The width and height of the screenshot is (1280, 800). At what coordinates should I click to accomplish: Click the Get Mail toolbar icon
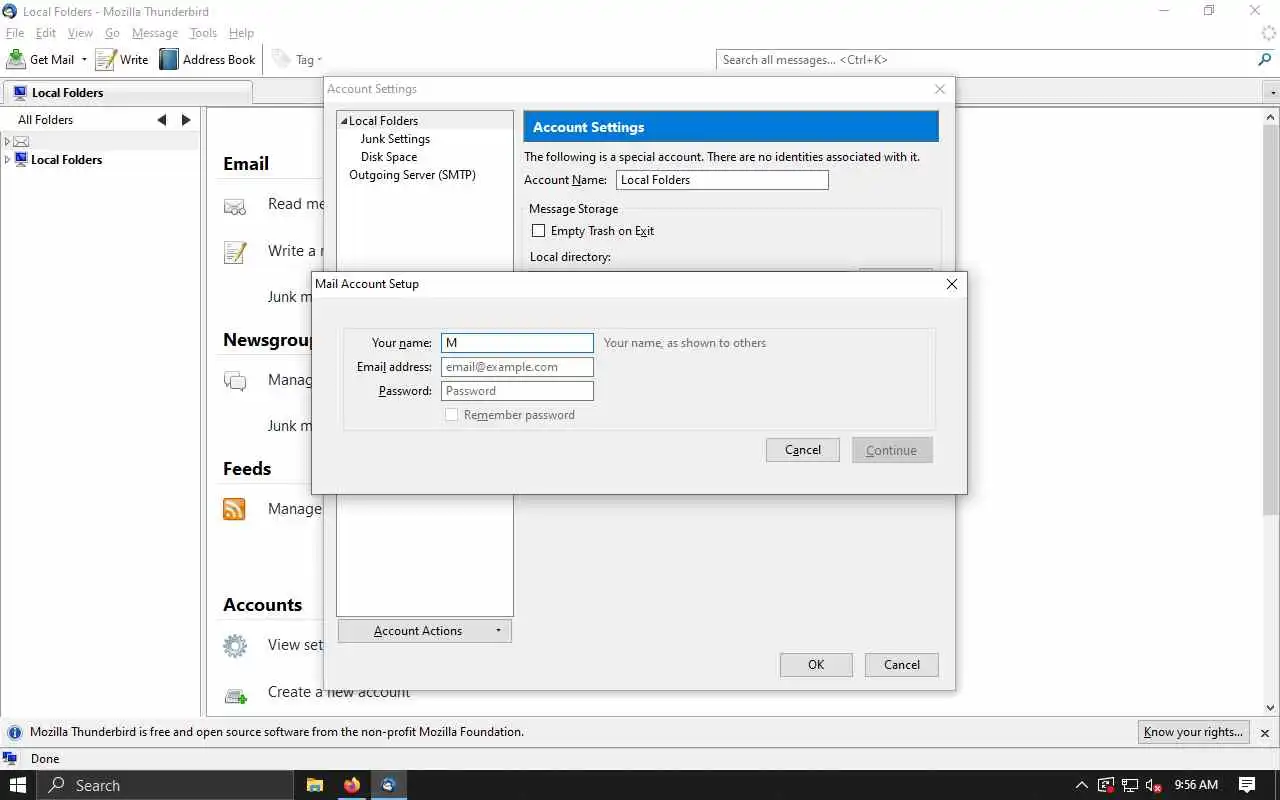point(16,59)
